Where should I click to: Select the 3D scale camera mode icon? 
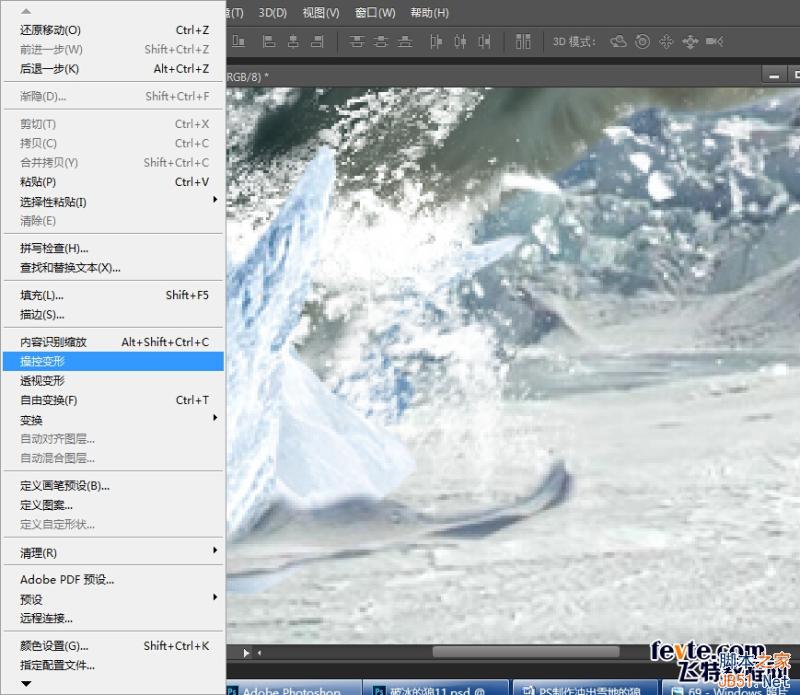(x=715, y=41)
